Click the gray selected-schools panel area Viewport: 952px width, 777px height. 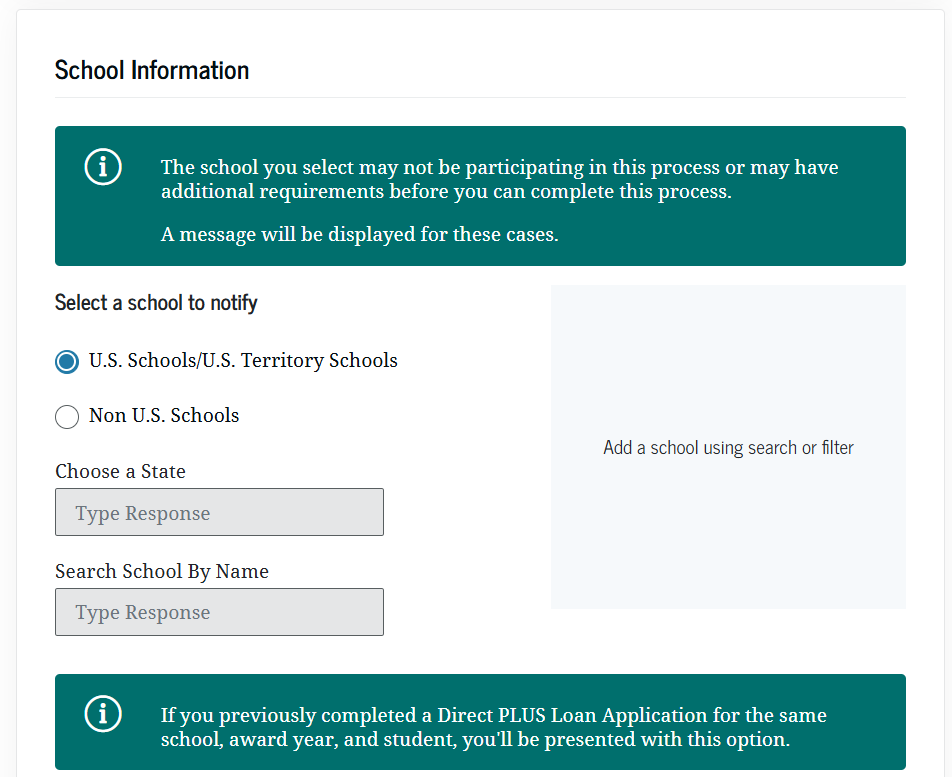[x=728, y=540]
